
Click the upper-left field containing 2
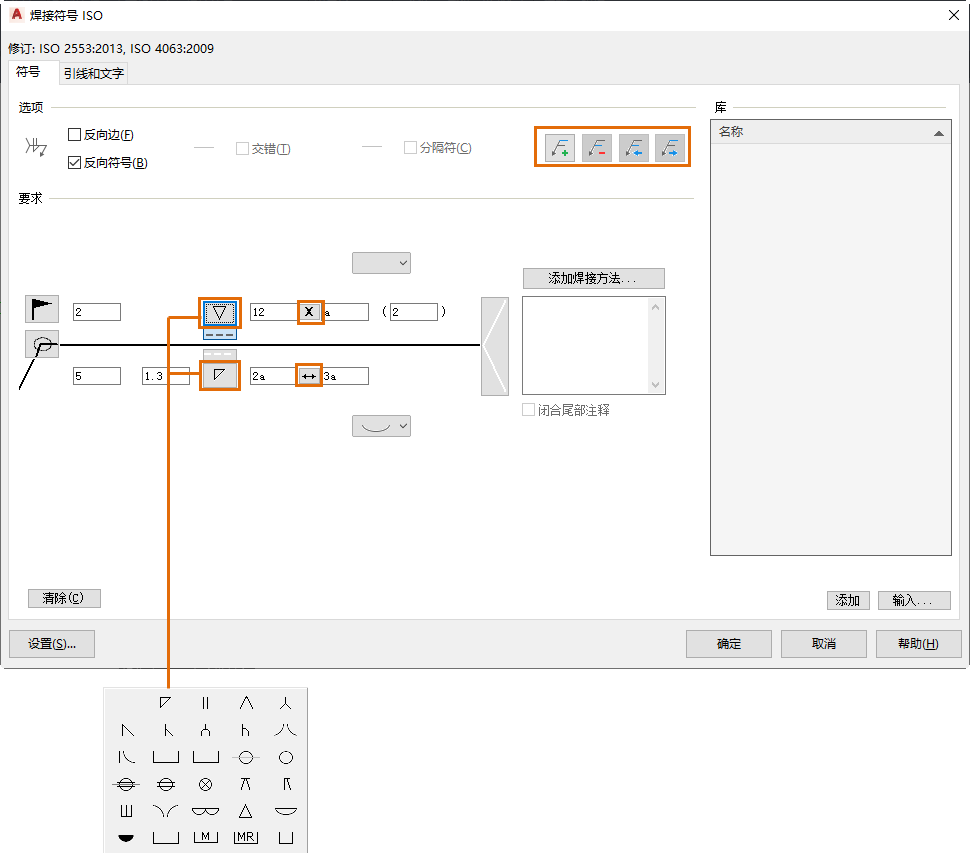pos(97,312)
